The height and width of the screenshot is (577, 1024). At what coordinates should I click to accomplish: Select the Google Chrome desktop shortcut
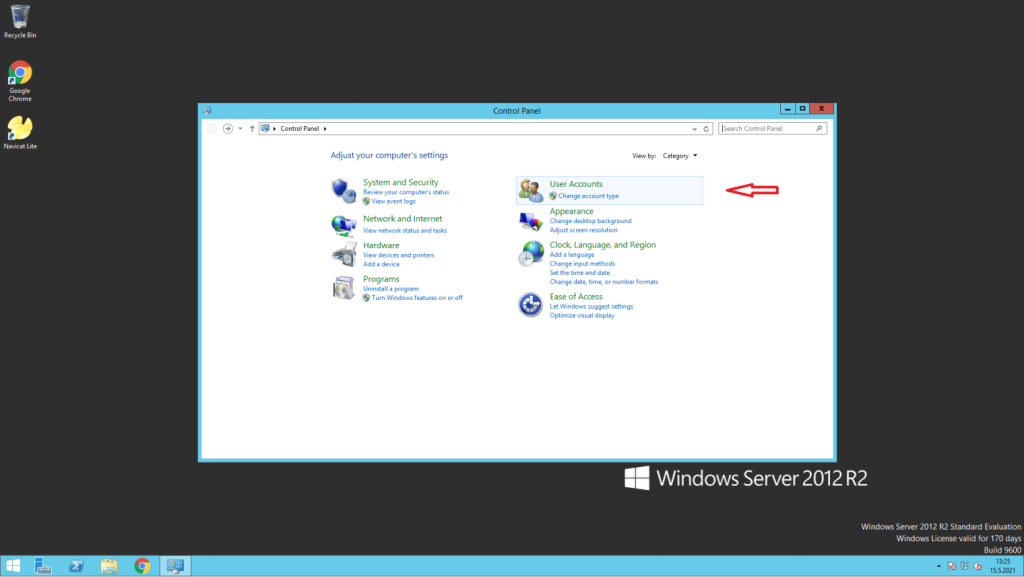point(20,81)
